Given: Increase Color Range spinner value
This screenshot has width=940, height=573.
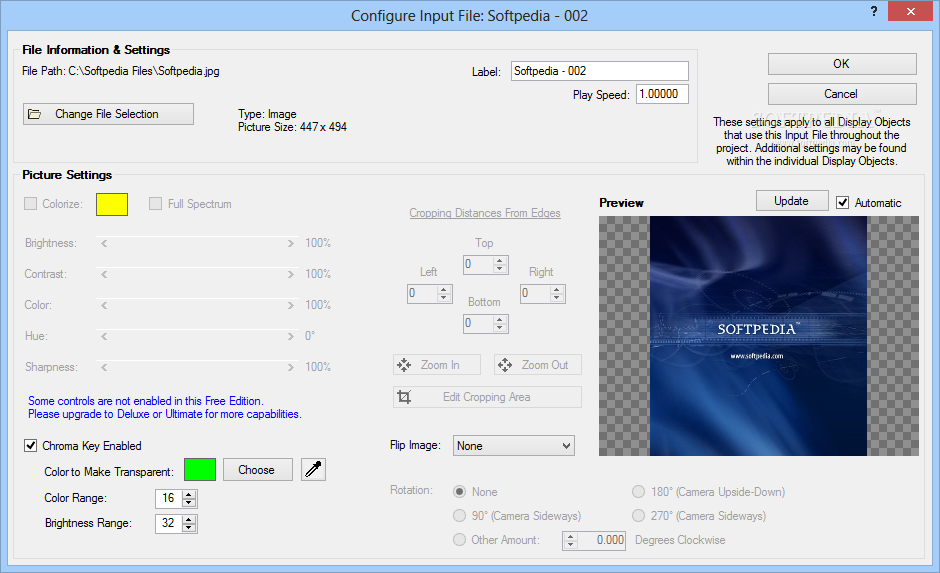Looking at the screenshot, I should coord(189,494).
